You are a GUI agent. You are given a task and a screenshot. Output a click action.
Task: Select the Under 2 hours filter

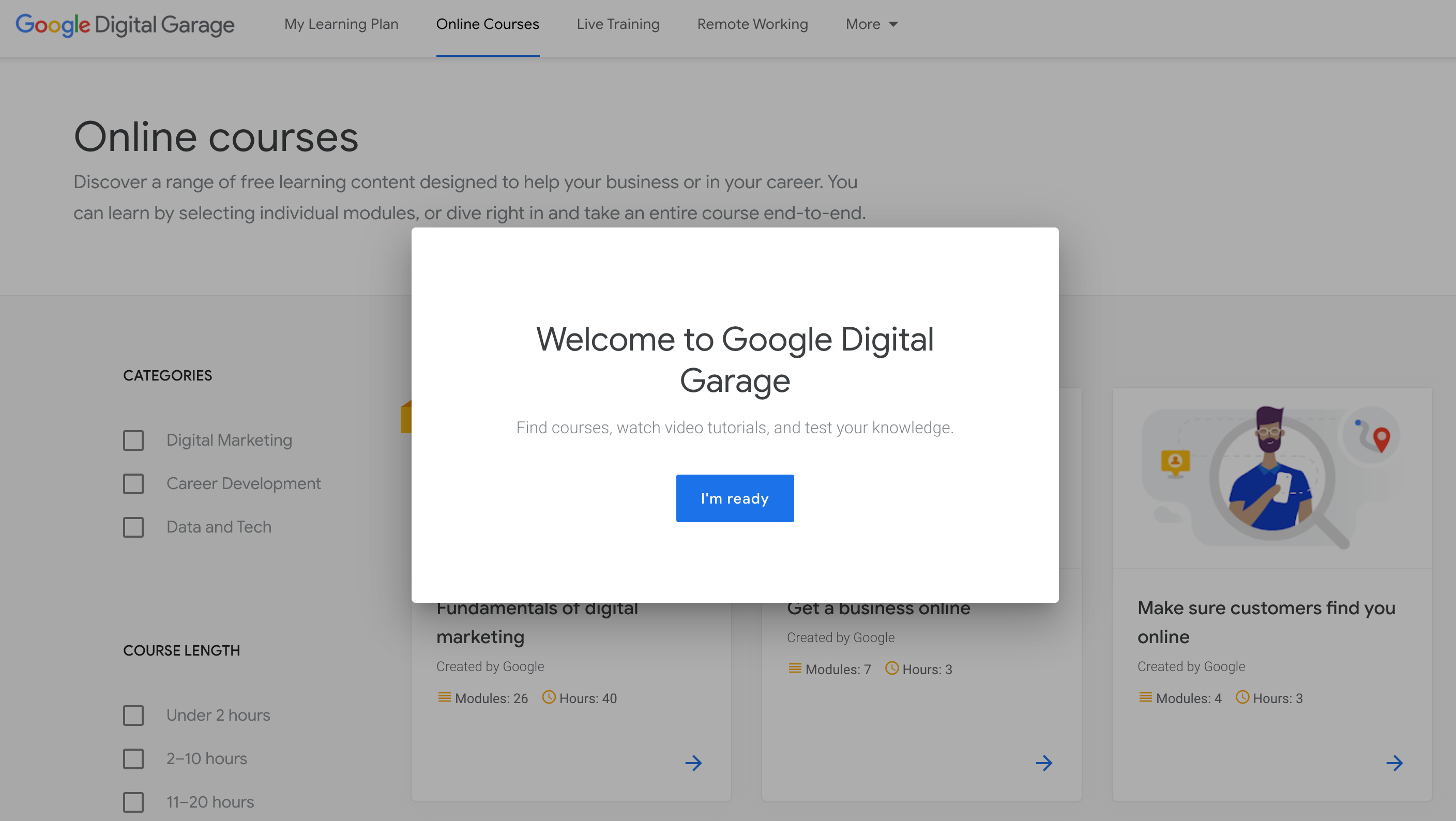(x=134, y=715)
